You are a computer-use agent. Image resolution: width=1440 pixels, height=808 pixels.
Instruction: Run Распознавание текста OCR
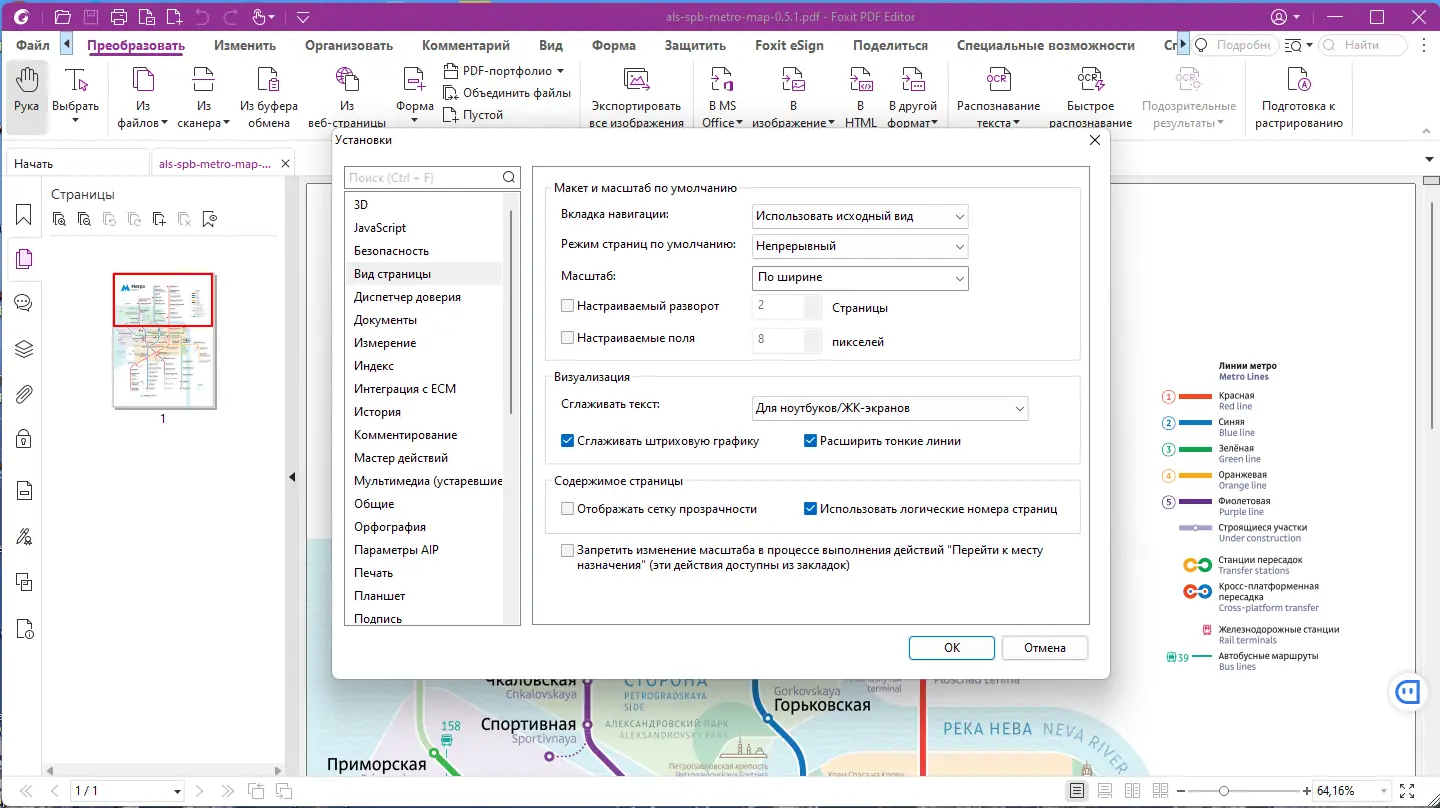[x=998, y=97]
